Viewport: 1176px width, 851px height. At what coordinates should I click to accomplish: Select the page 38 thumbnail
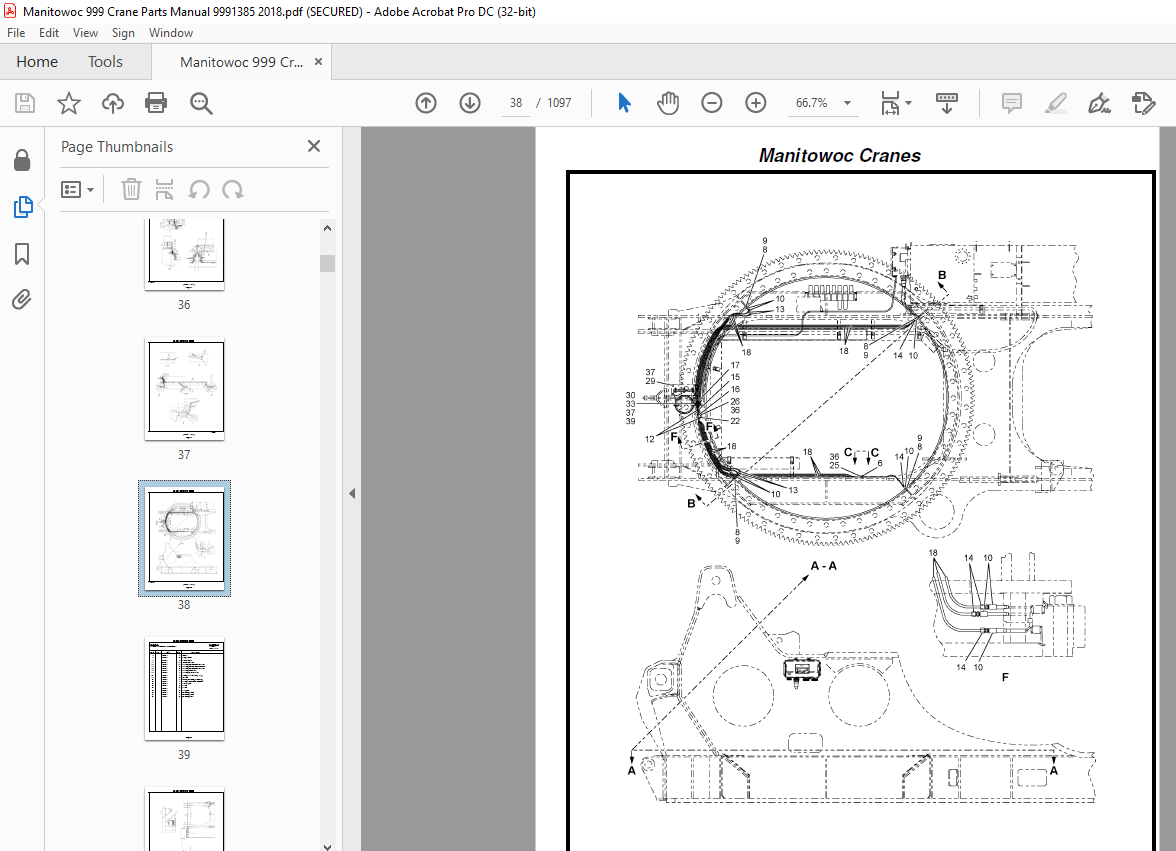click(x=184, y=538)
